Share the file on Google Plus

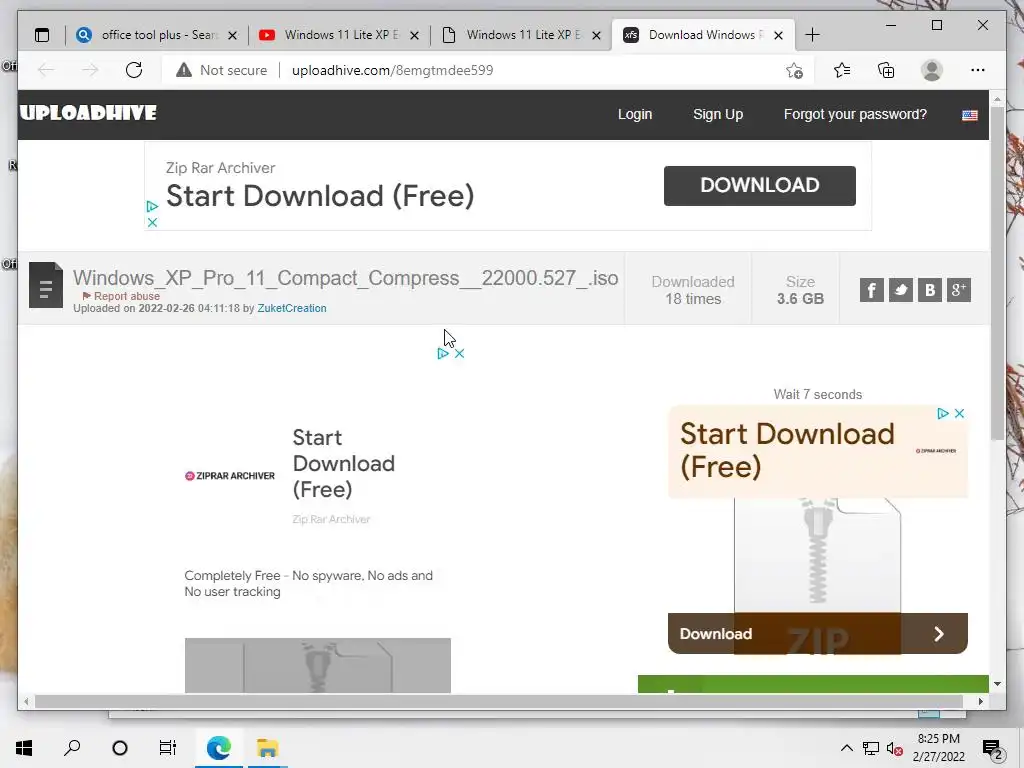959,290
